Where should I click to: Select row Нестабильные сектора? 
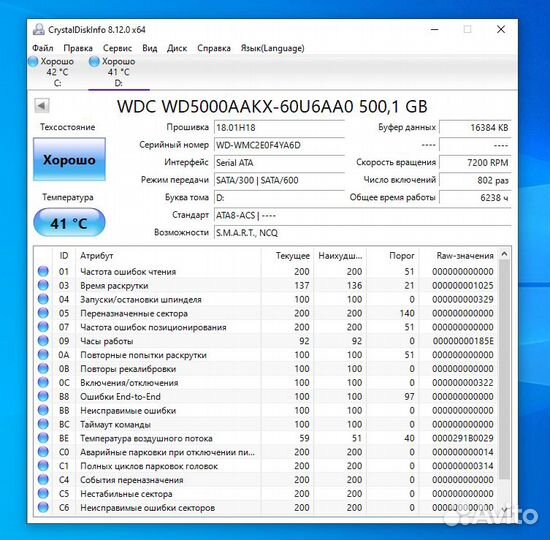tap(266, 493)
